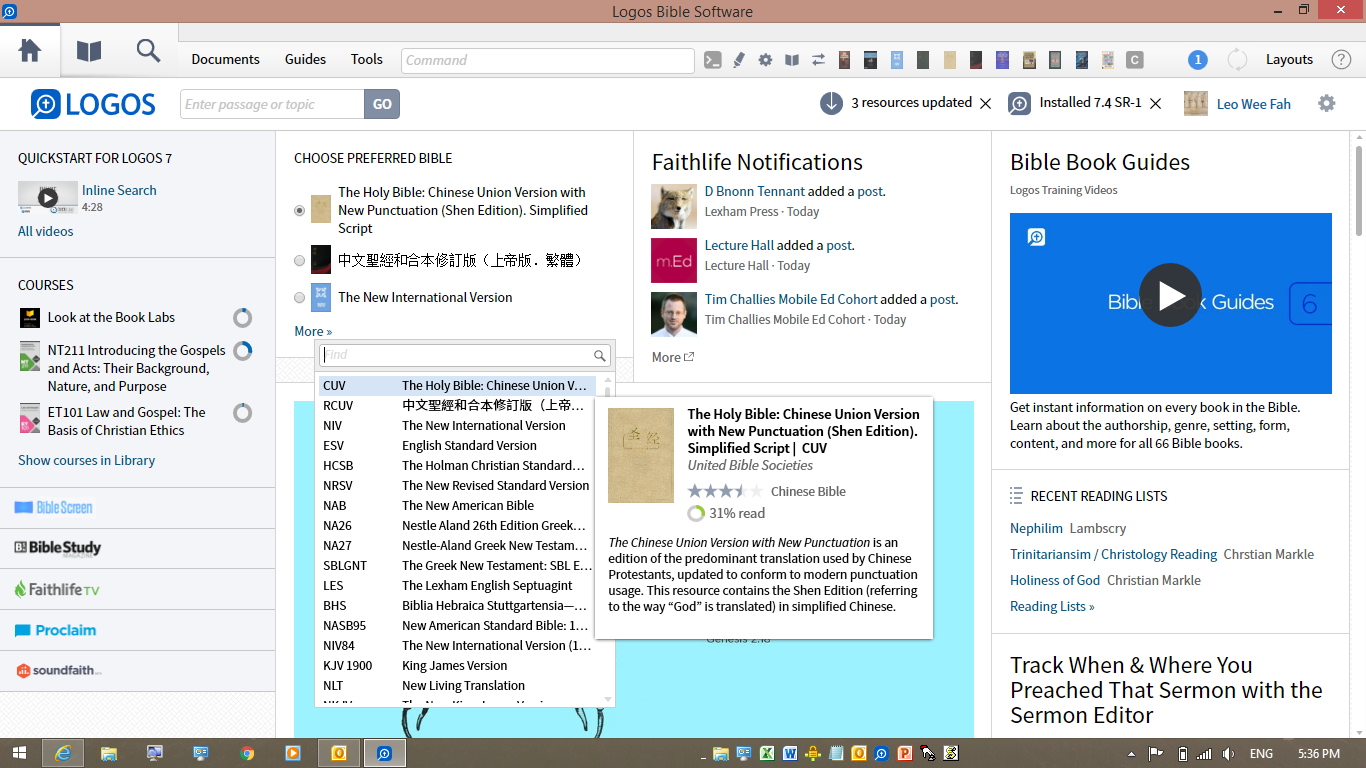Click the GO button
Screen dimensions: 1366x768
click(382, 104)
